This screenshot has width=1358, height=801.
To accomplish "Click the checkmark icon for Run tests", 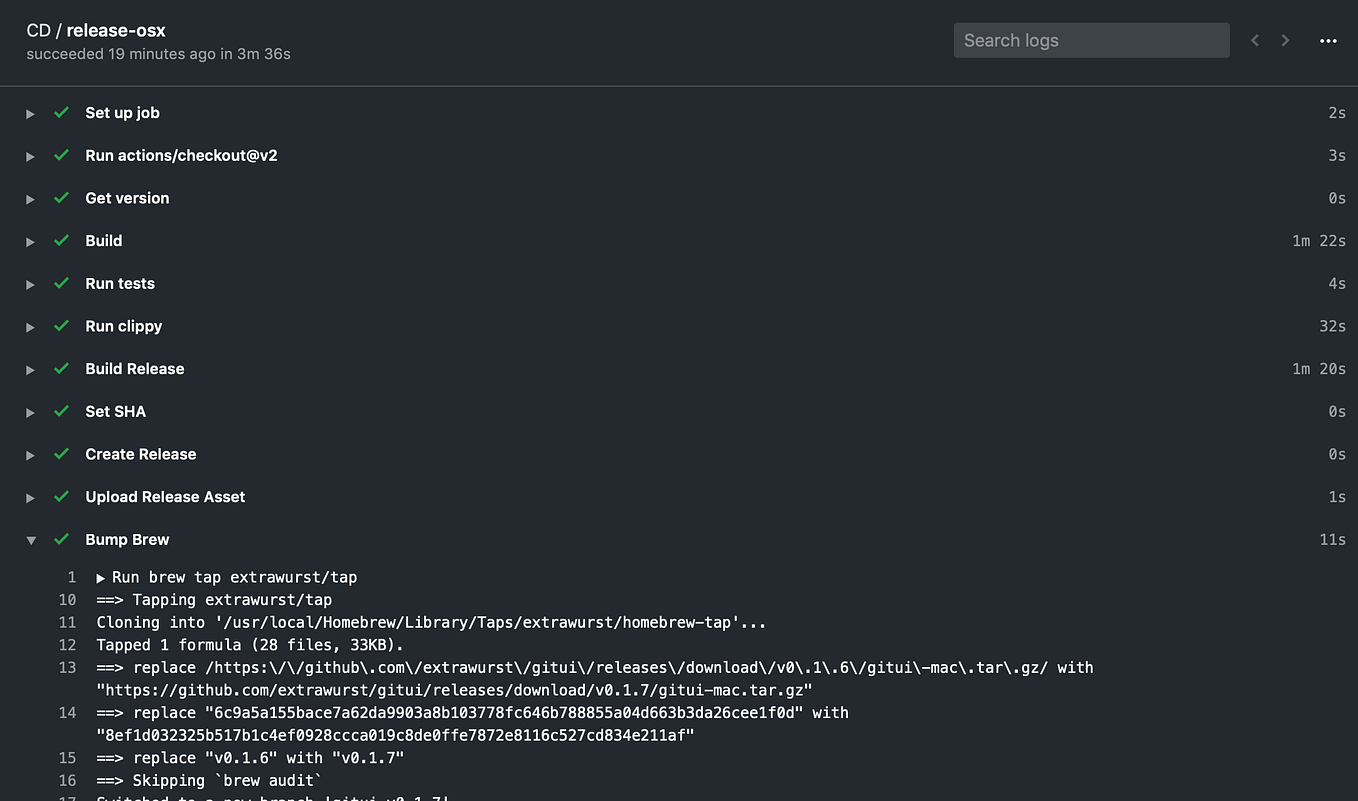I will (x=61, y=284).
